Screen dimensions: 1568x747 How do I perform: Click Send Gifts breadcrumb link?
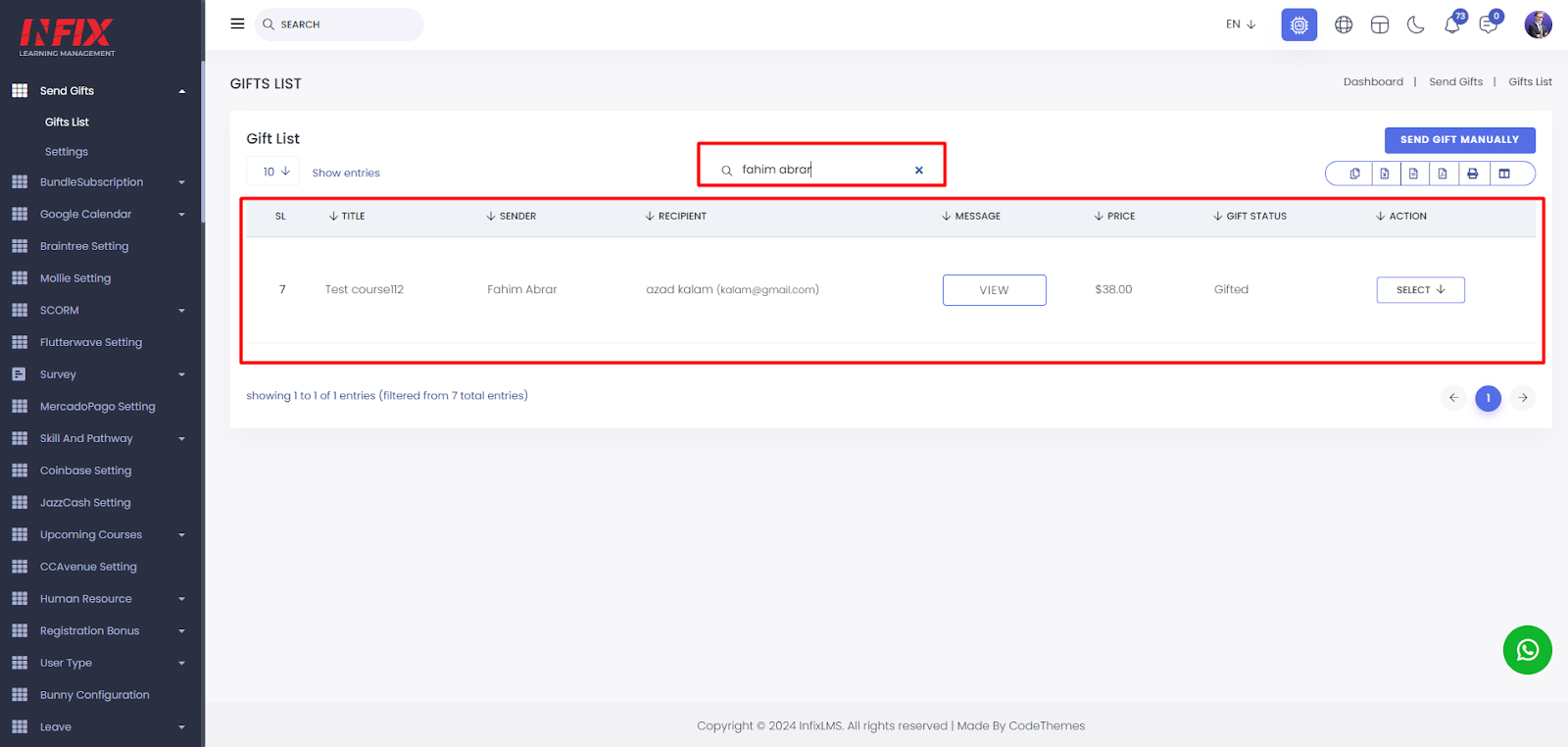(1455, 82)
